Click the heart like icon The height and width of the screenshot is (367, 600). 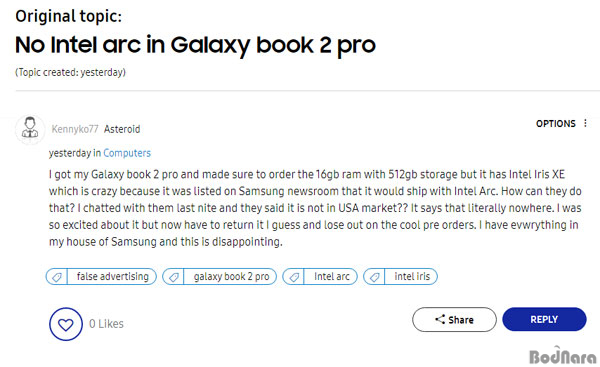click(65, 324)
